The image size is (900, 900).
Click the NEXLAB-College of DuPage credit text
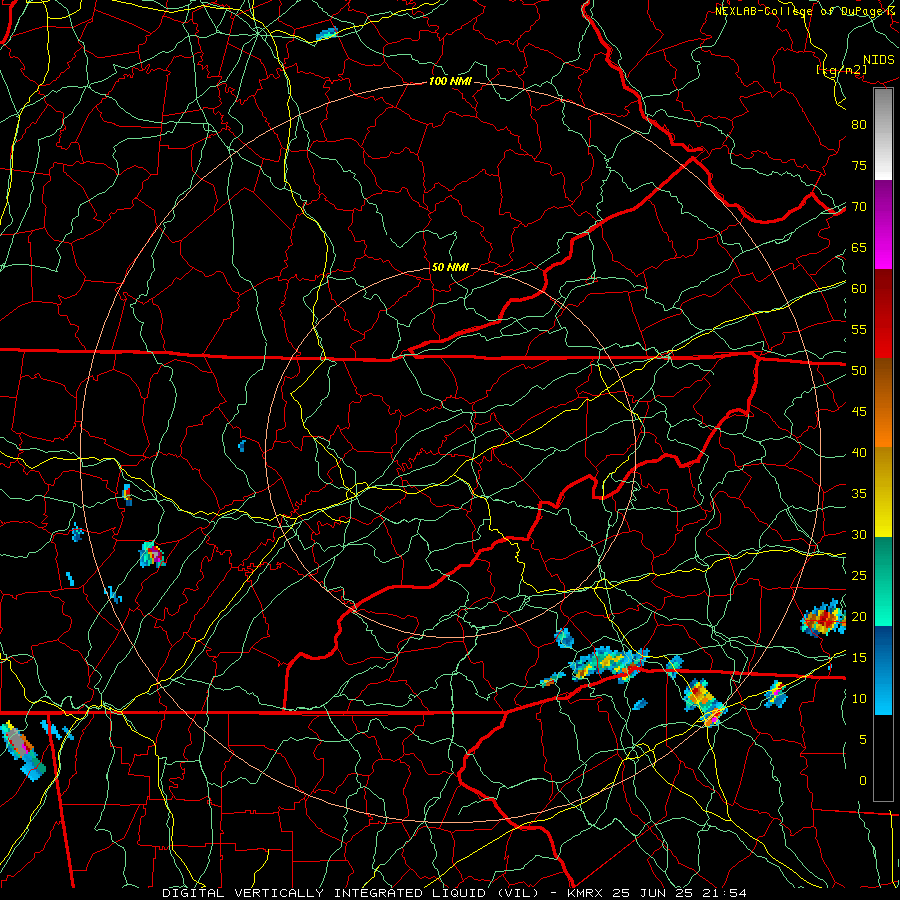(x=806, y=11)
